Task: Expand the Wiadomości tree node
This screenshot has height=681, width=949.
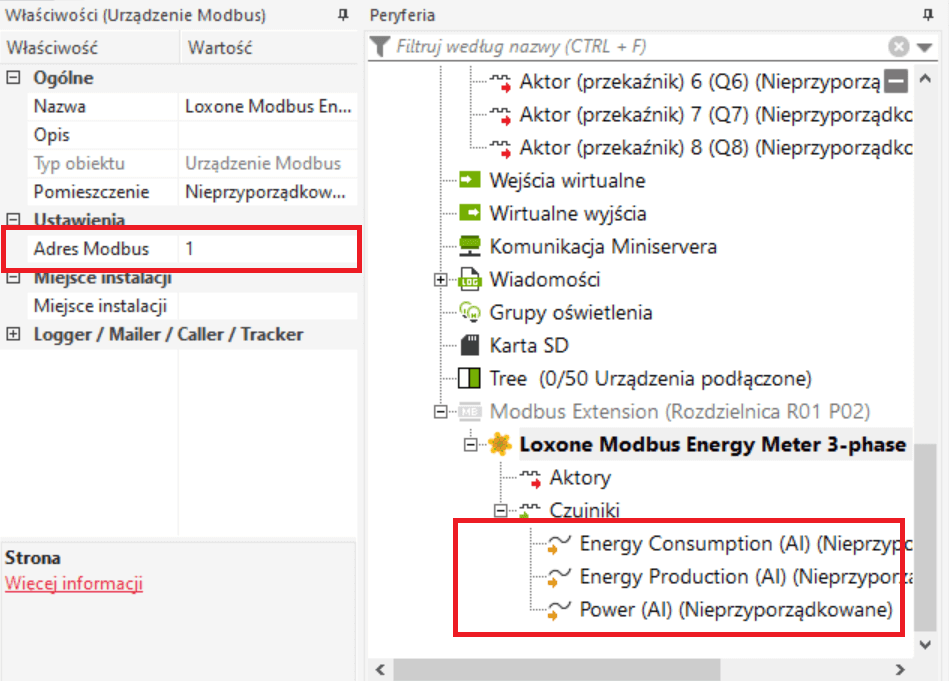Action: [x=440, y=280]
